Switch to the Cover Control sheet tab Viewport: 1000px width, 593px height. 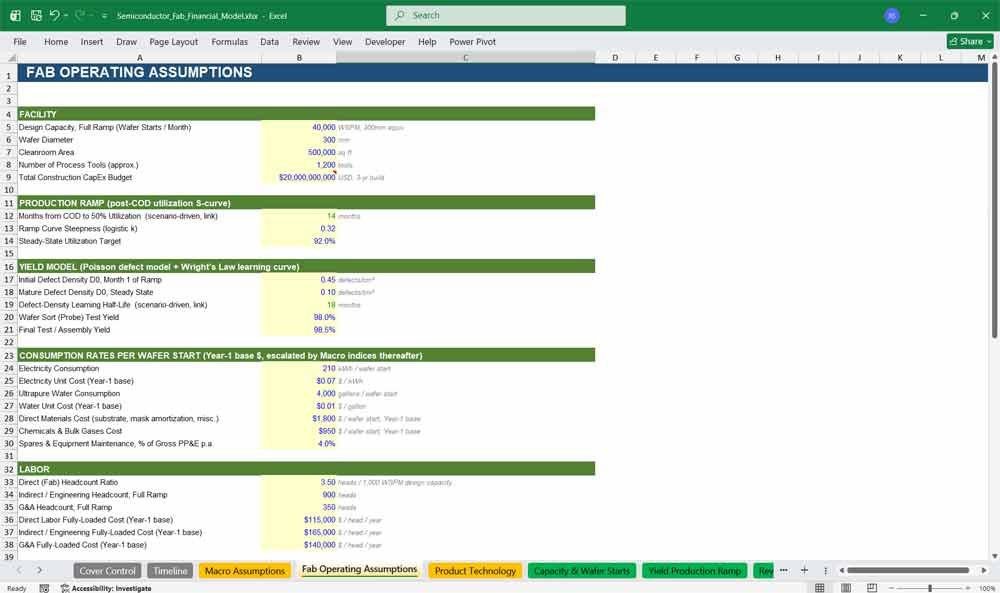107,571
